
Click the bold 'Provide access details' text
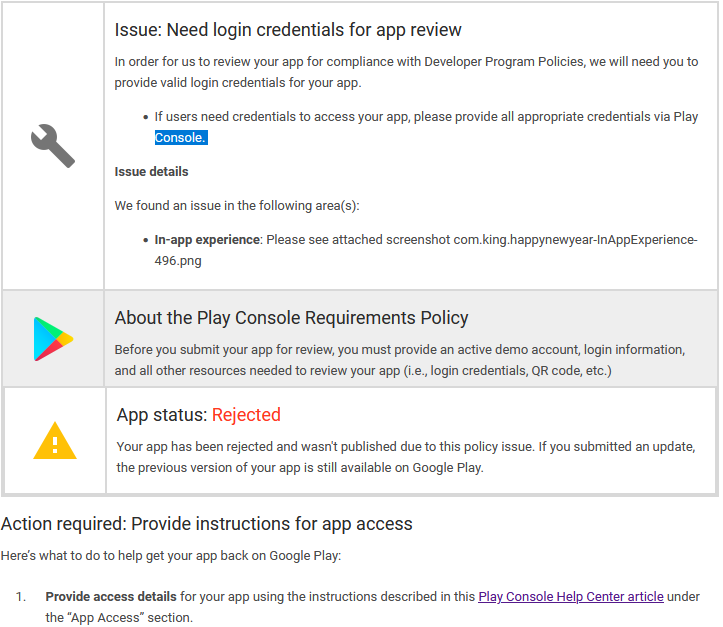click(111, 597)
